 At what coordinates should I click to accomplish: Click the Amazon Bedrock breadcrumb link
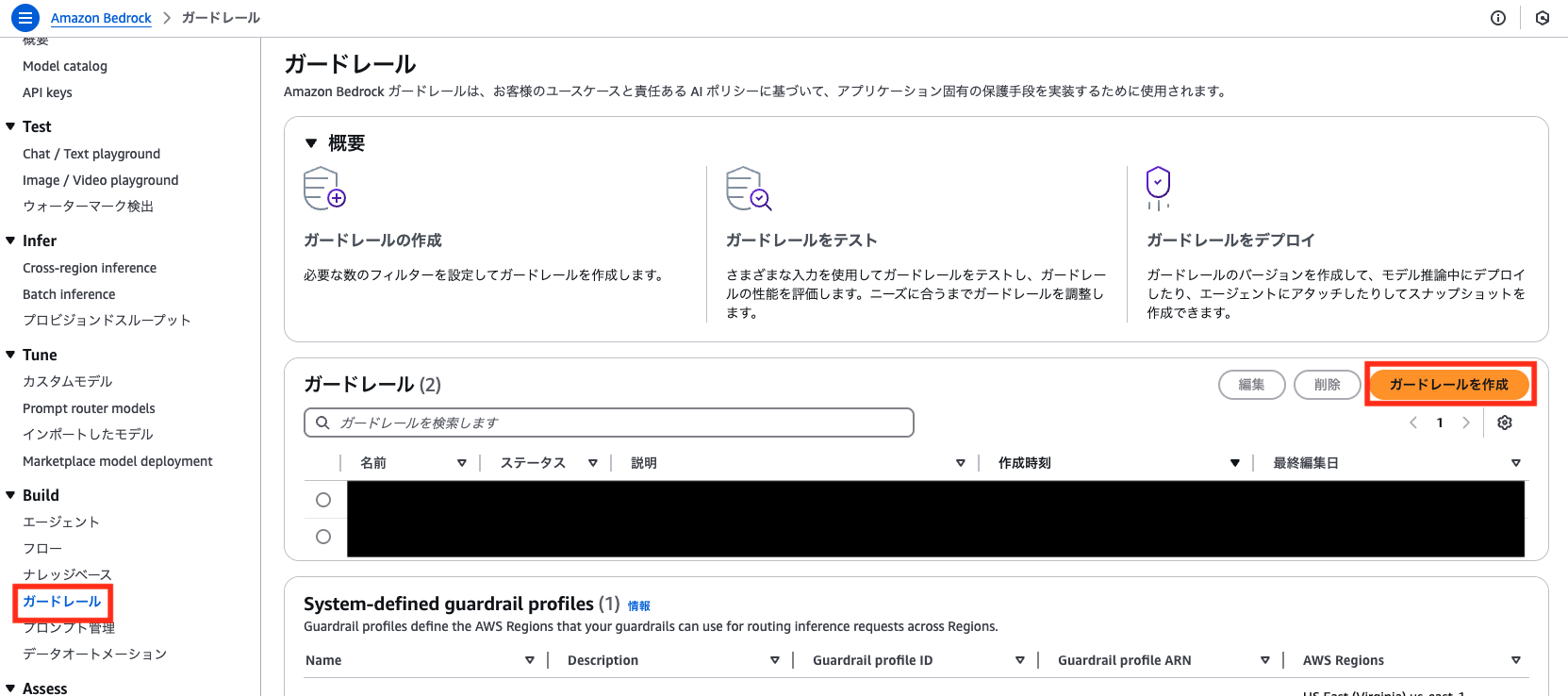point(101,18)
